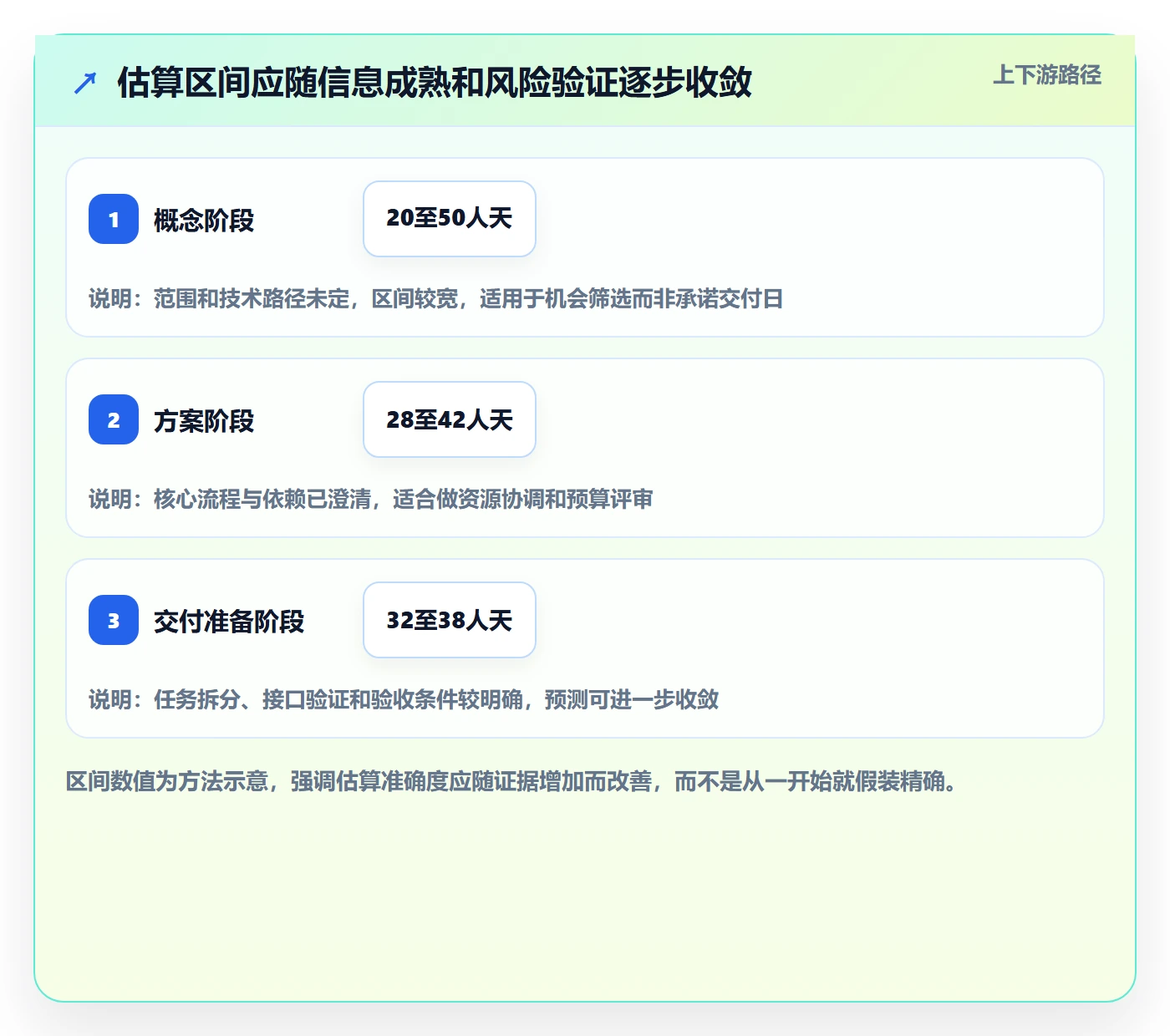1170x1036 pixels.
Task: Click the 20至50人天 estimate chip
Action: (450, 219)
